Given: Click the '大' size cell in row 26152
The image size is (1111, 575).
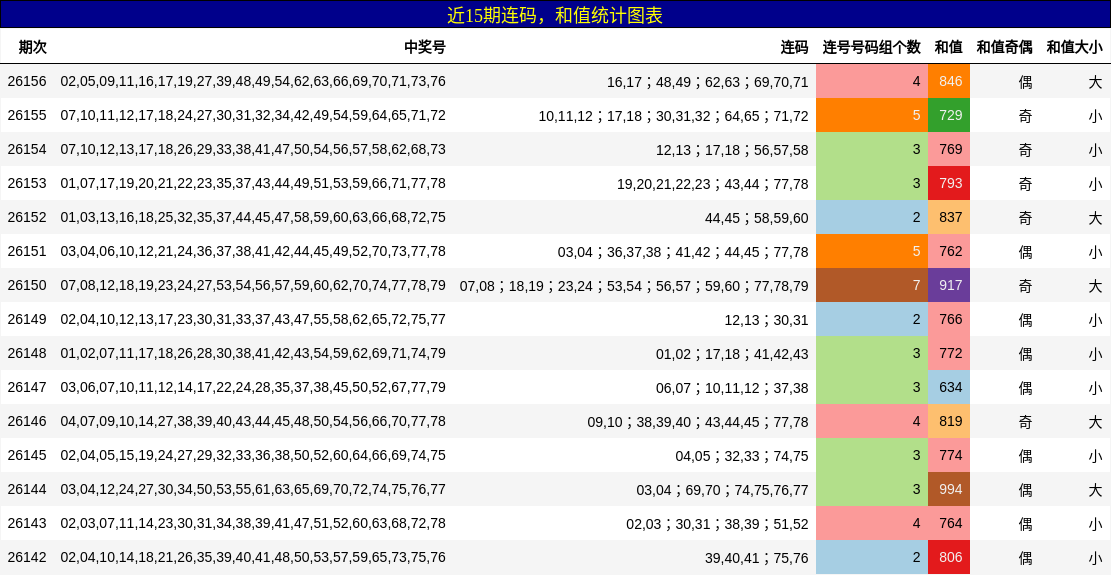Looking at the screenshot, I should coord(1095,218).
